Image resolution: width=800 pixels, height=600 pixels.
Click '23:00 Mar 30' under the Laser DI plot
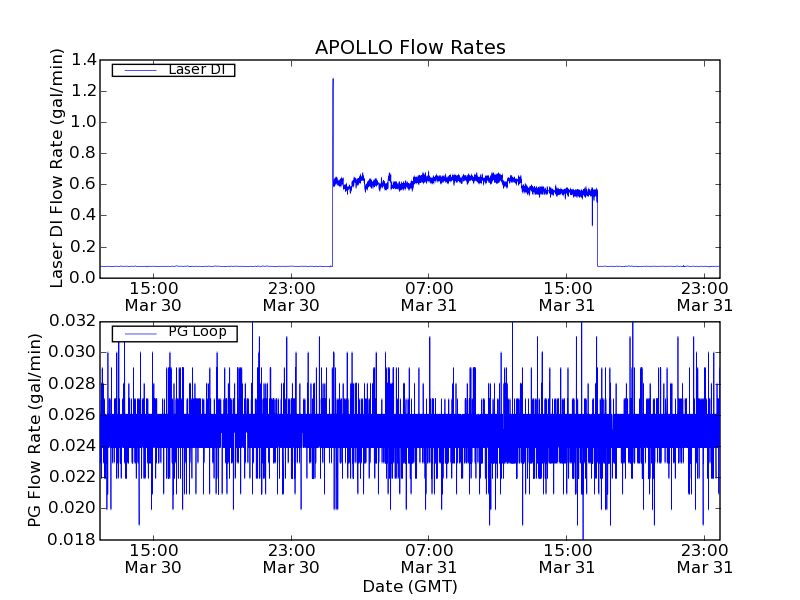(x=291, y=297)
